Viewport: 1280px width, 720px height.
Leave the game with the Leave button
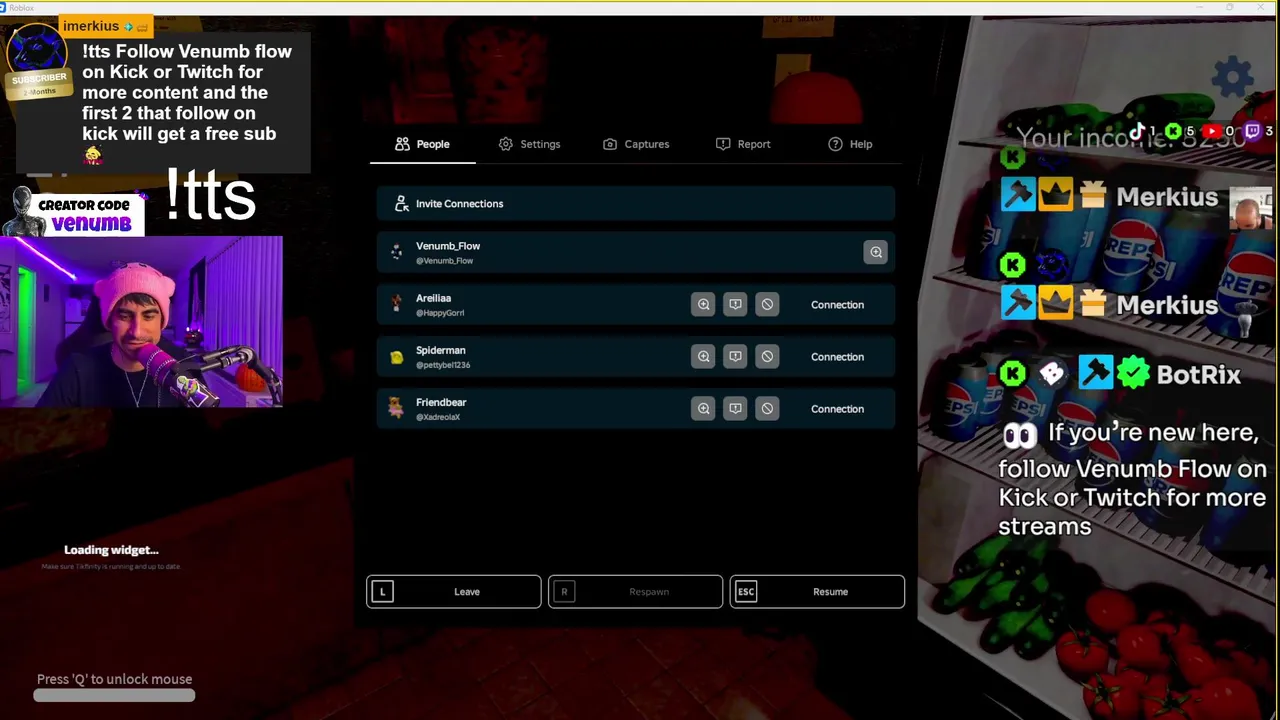pyautogui.click(x=454, y=592)
